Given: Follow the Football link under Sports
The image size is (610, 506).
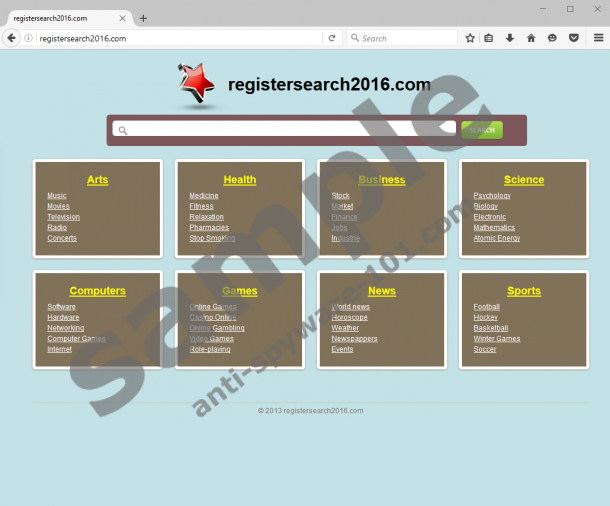Looking at the screenshot, I should pyautogui.click(x=486, y=307).
